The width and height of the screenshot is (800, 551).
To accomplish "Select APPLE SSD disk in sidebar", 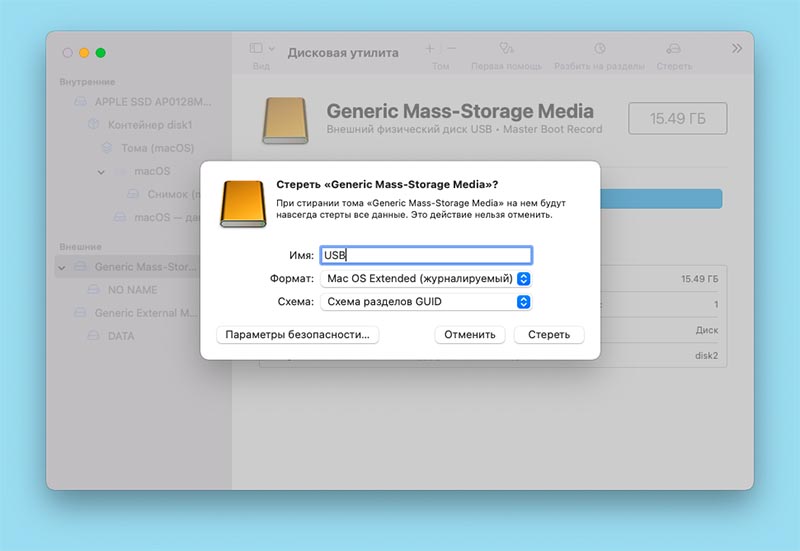I will [152, 102].
